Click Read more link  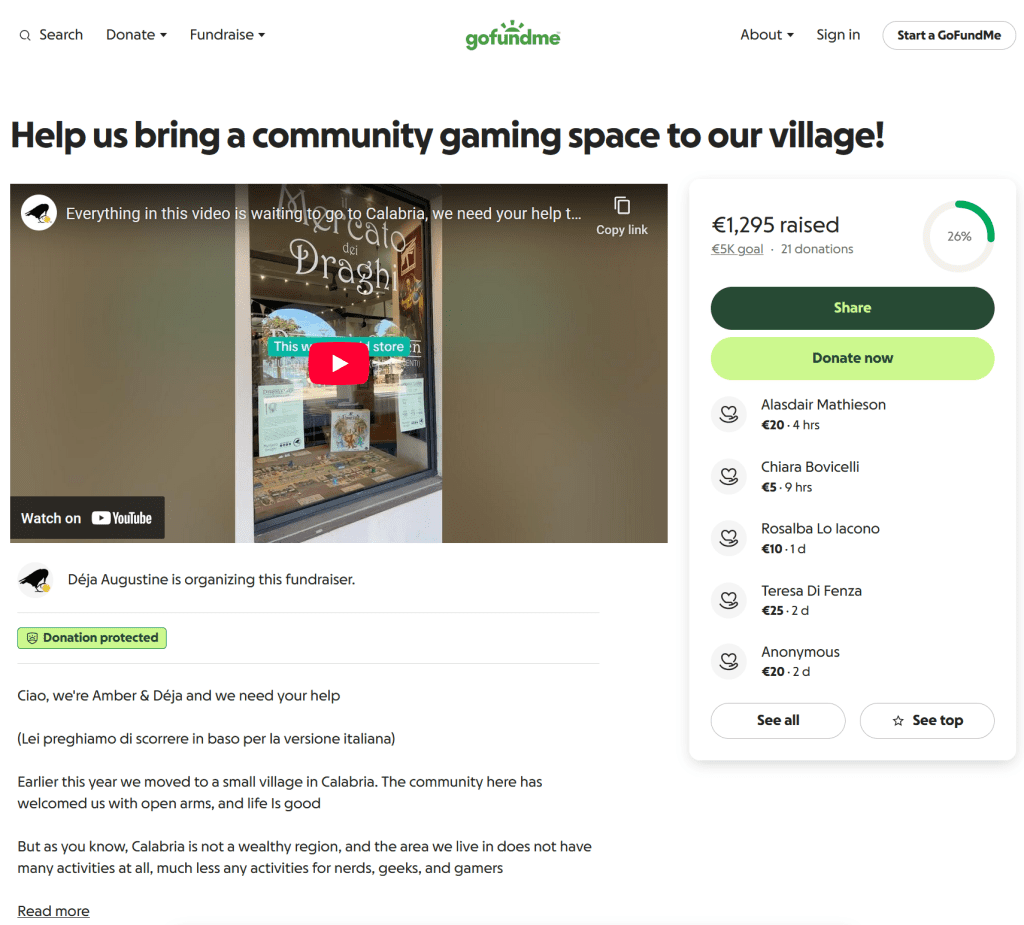point(54,911)
